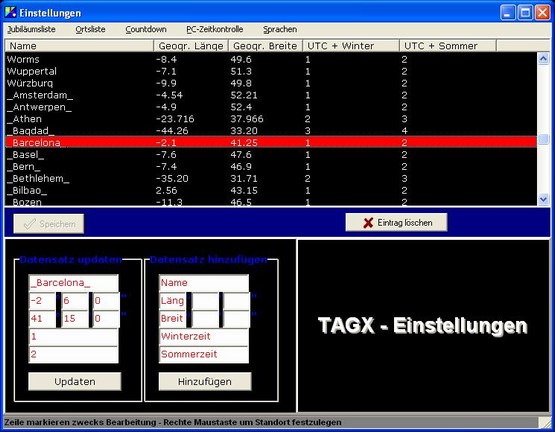Select the _Basel_ row
The height and width of the screenshot is (432, 555).
[271, 155]
